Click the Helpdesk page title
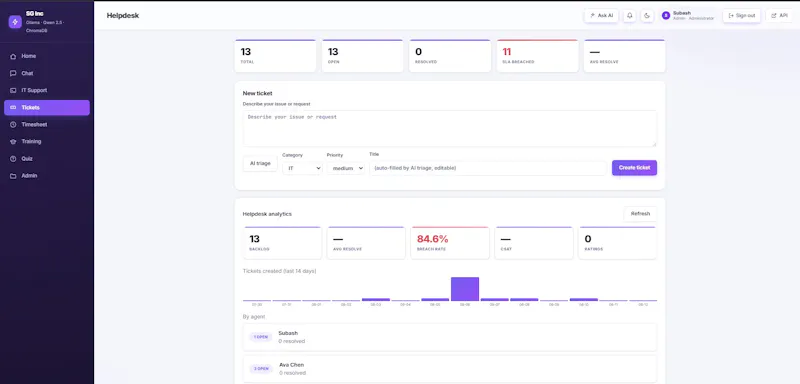Screen dimensions: 800x384 (x=122, y=16)
